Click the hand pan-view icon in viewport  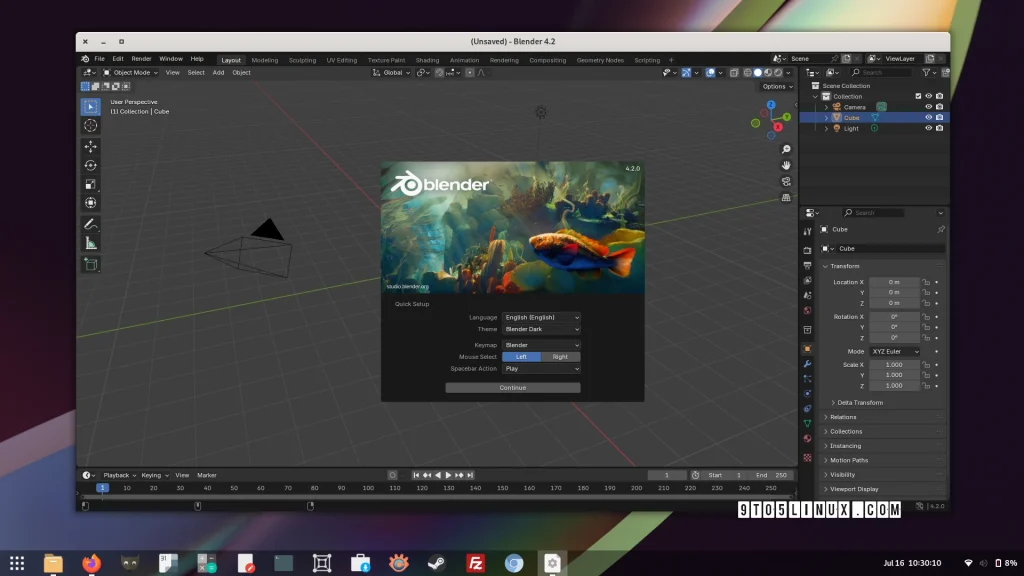786,165
